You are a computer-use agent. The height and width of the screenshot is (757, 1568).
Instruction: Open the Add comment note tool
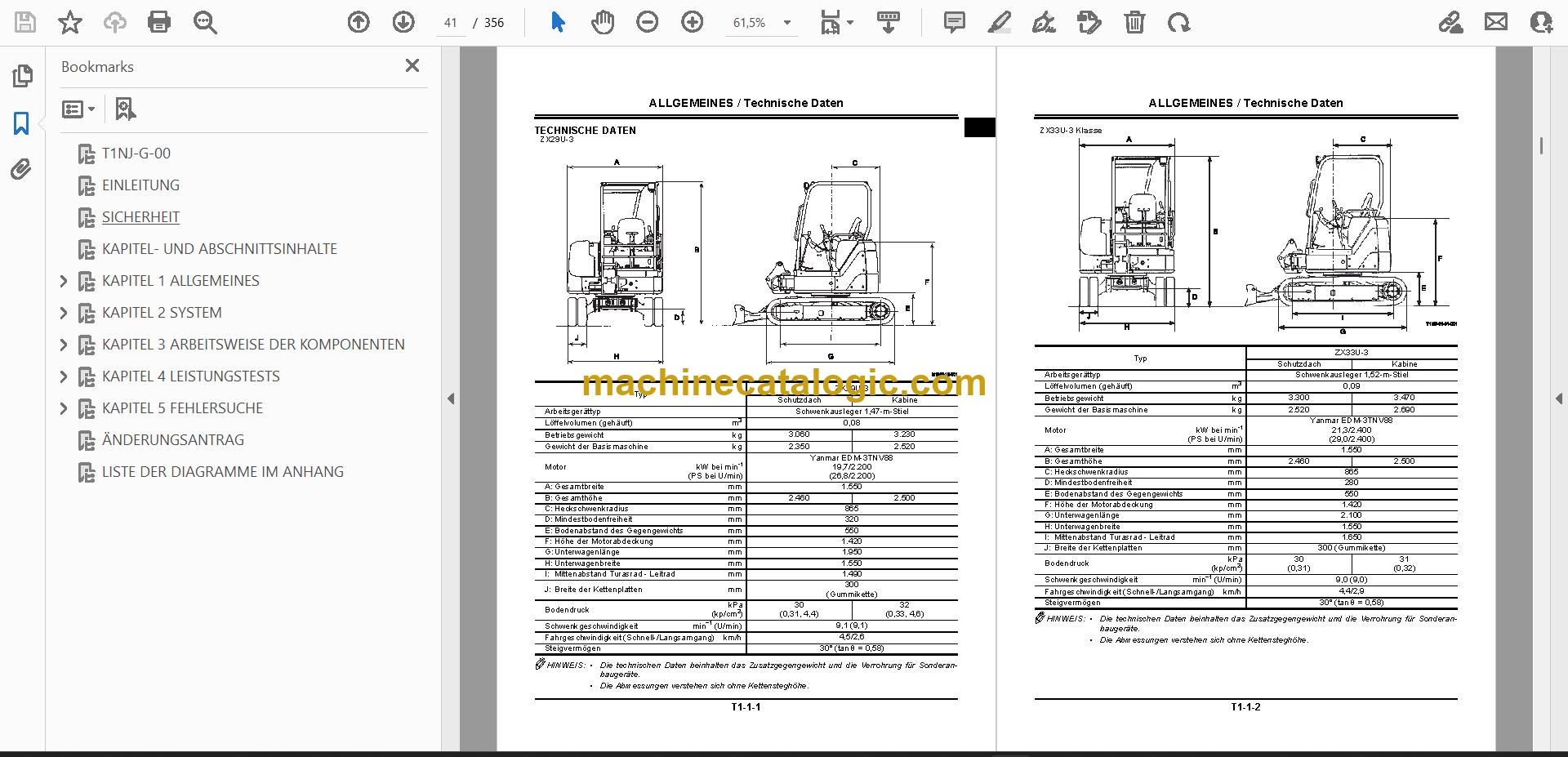click(x=954, y=22)
